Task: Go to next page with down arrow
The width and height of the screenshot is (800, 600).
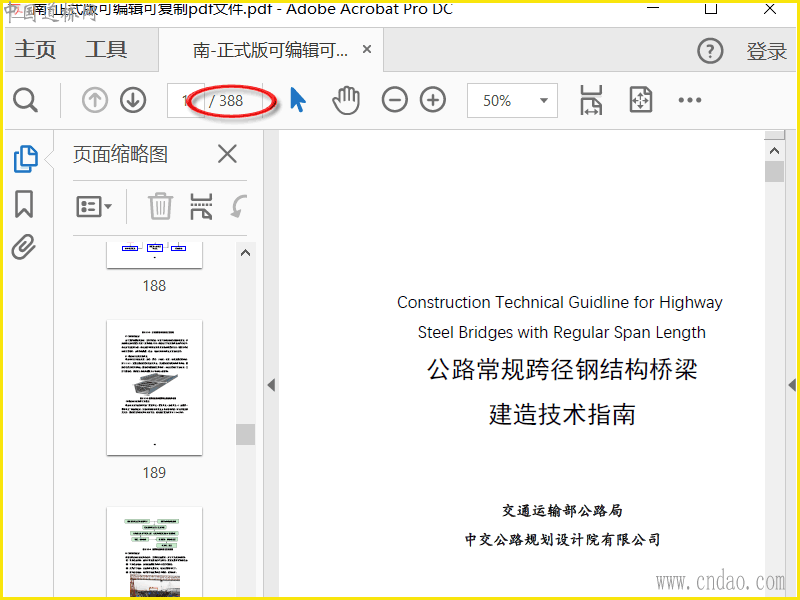Action: [x=133, y=100]
